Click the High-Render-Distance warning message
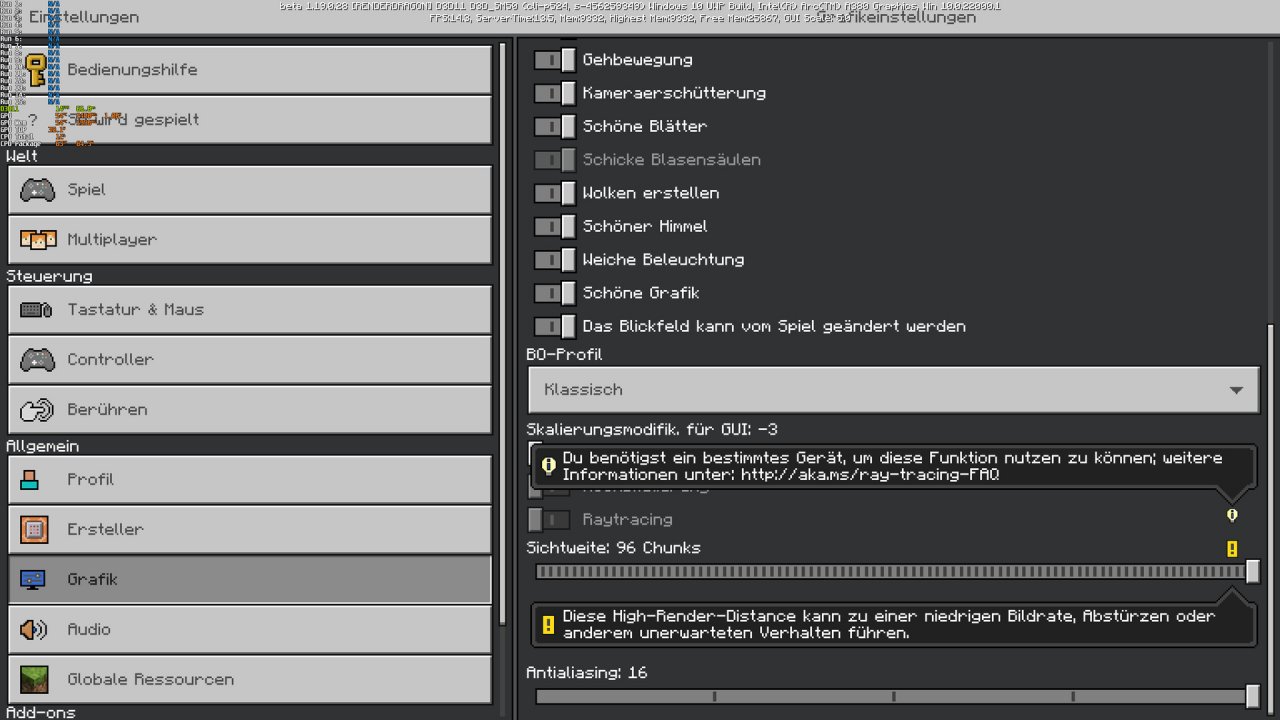Image resolution: width=1280 pixels, height=720 pixels. 893,625
